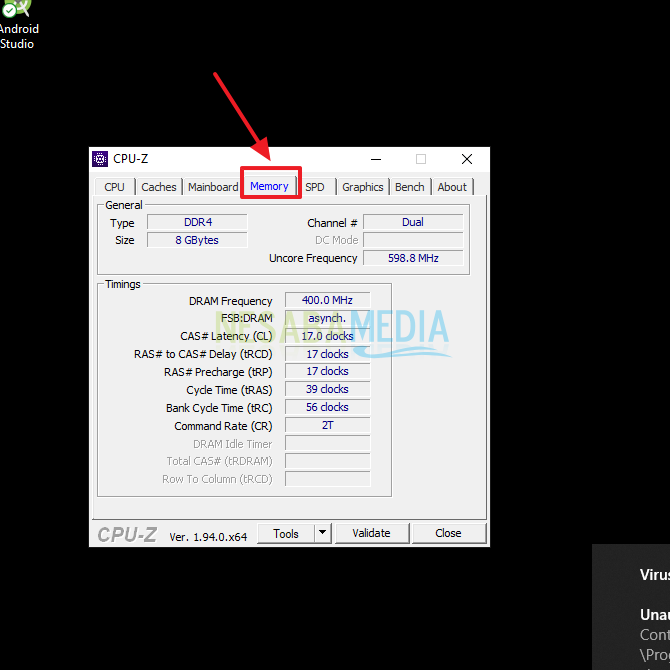Click the Ver. 1.94.0.x64 version text
670x670 pixels.
(x=208, y=537)
